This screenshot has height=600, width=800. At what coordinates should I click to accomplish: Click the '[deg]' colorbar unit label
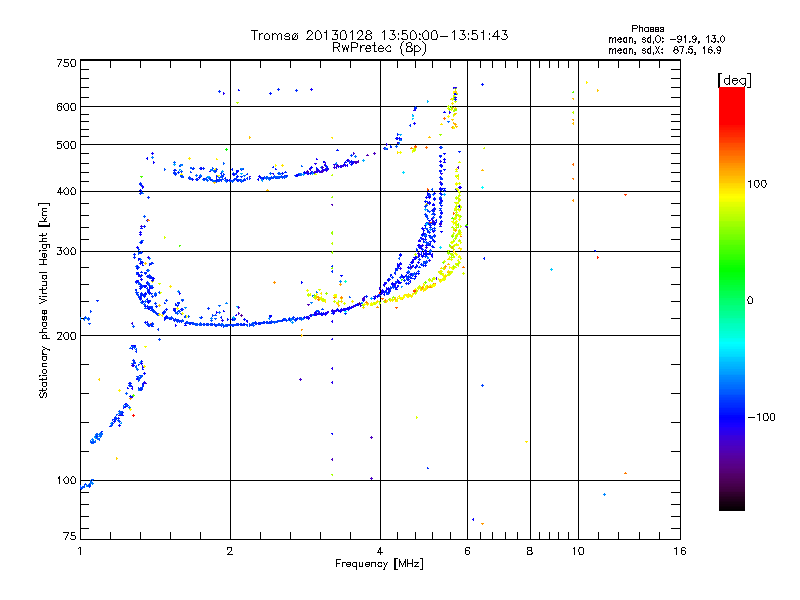(x=734, y=80)
